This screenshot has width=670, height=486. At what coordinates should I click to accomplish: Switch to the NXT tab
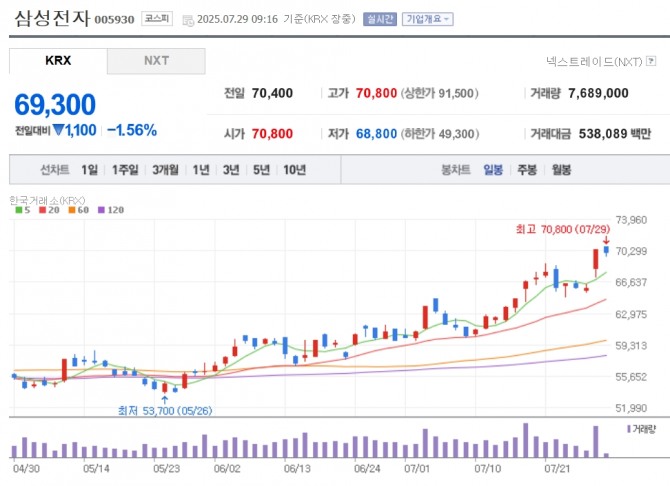coord(156,61)
